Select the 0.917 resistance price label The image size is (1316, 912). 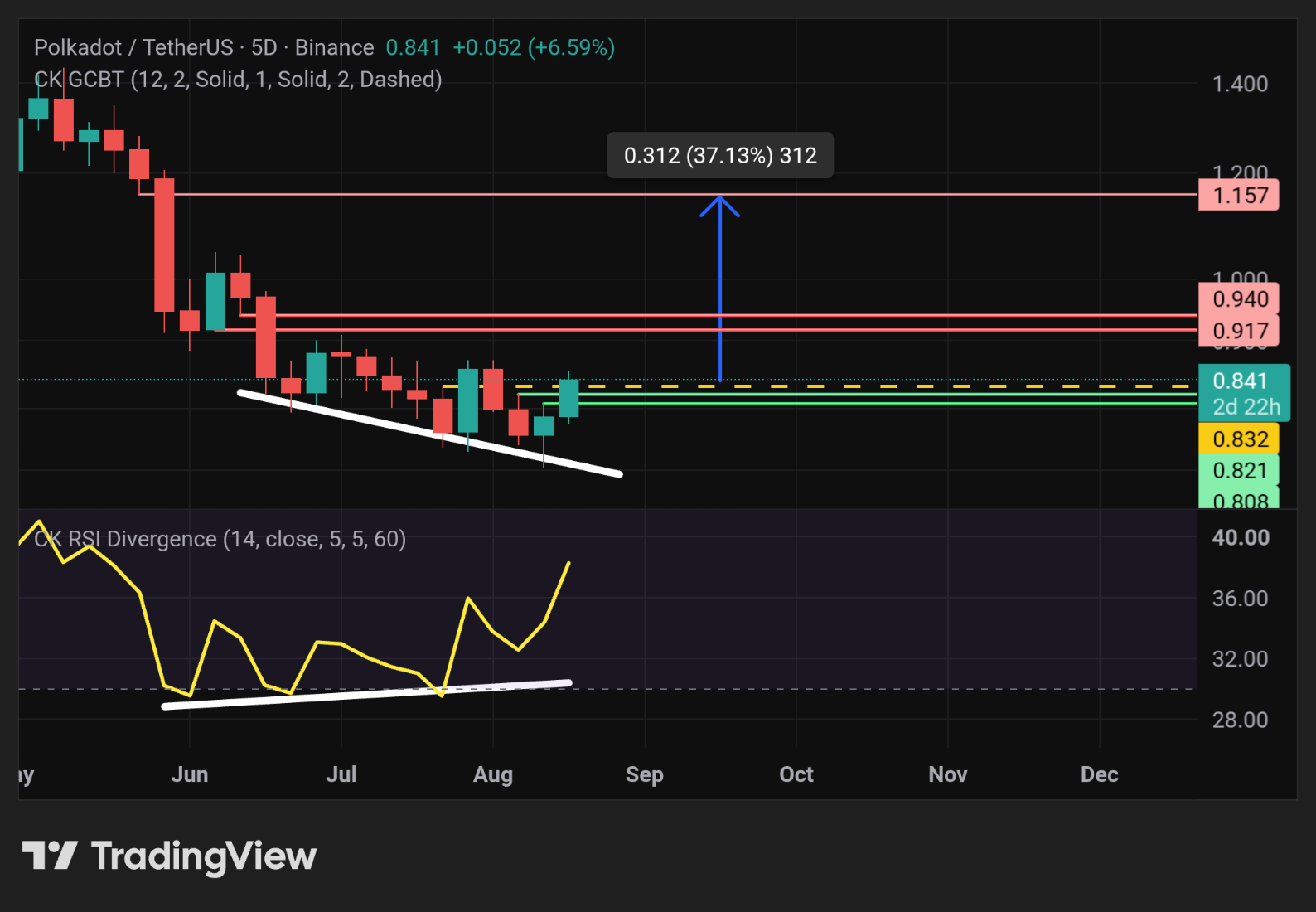1239,330
